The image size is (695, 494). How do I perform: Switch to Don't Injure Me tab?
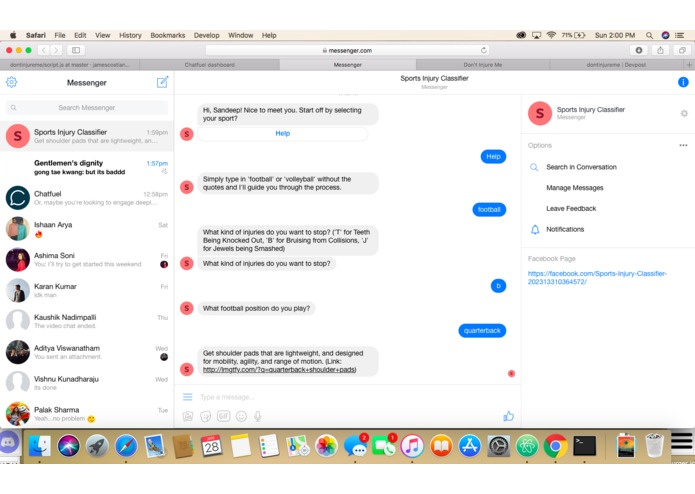tap(483, 65)
